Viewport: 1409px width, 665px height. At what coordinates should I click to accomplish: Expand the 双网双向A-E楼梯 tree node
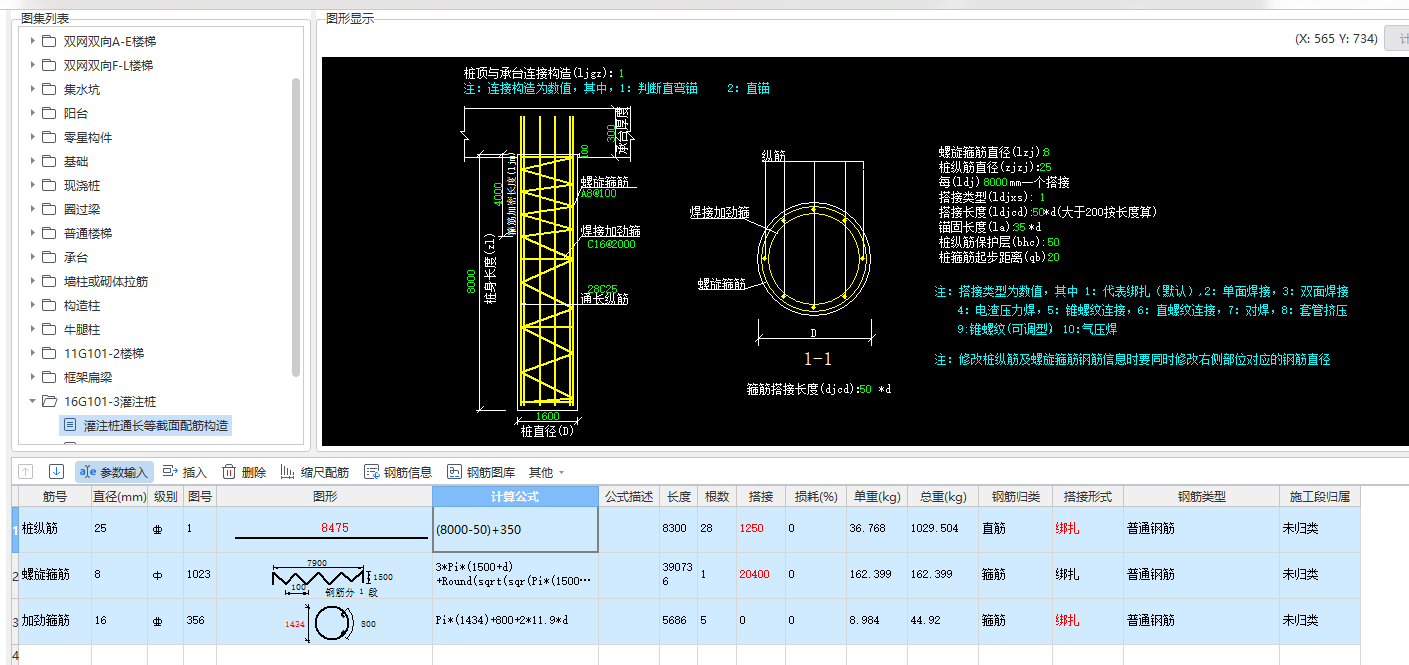pyautogui.click(x=31, y=41)
